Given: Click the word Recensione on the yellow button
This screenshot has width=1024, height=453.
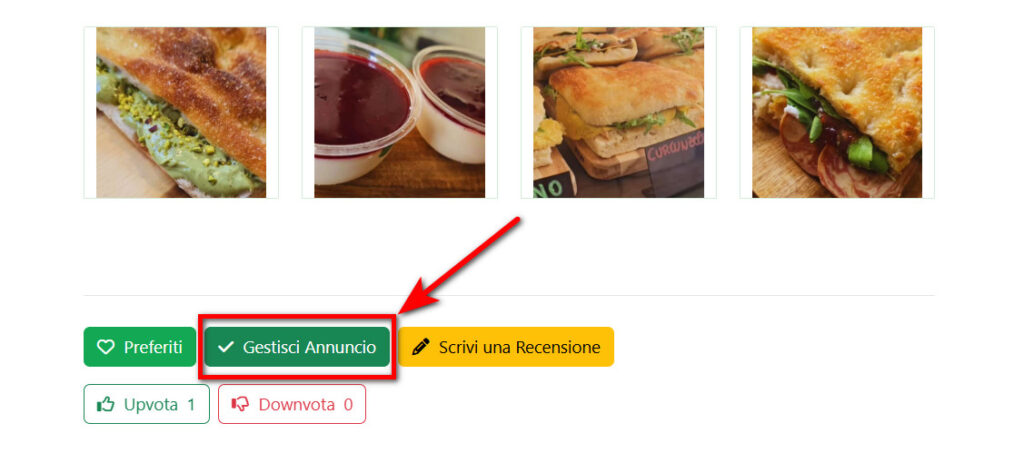Looking at the screenshot, I should (x=558, y=347).
